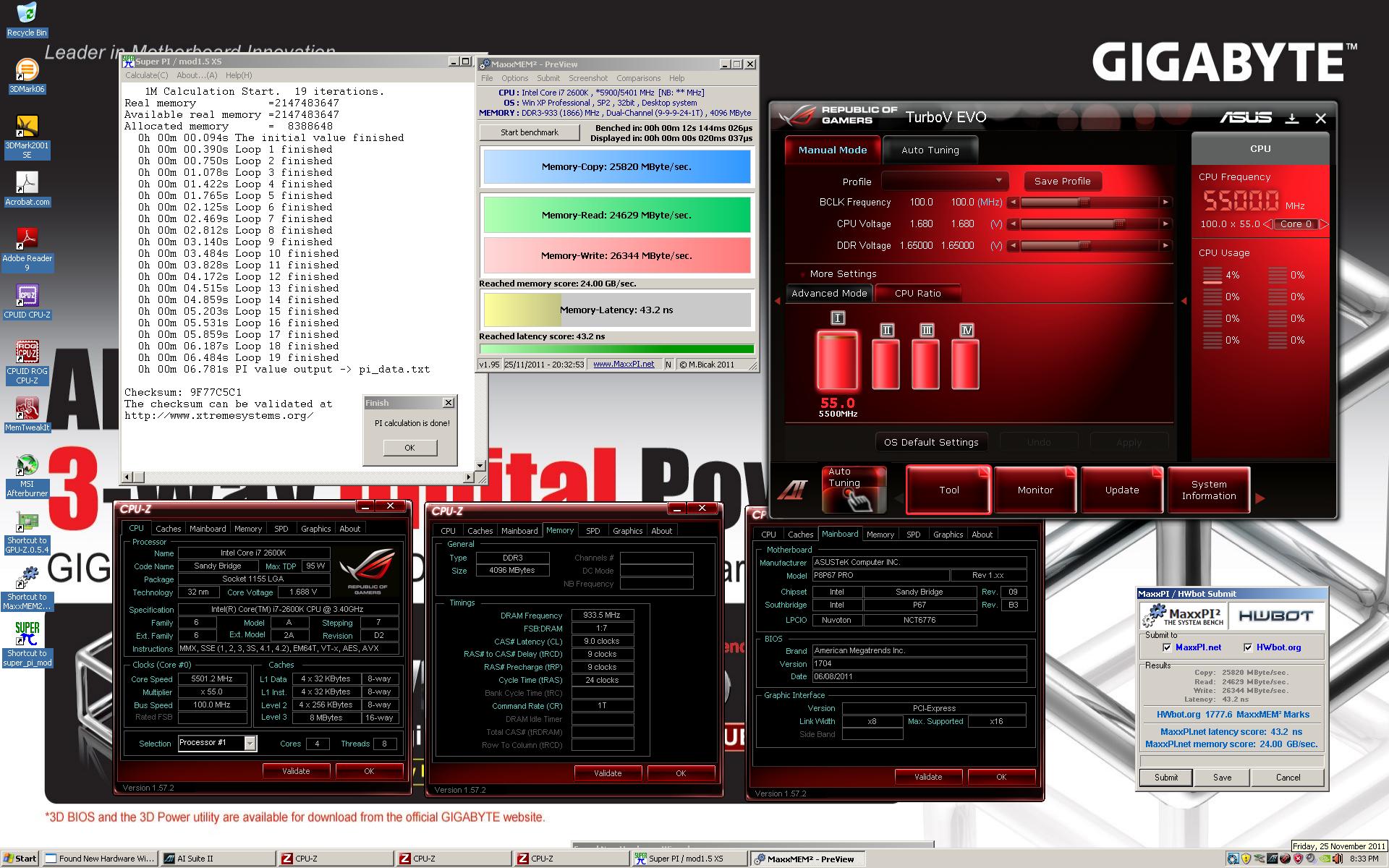1389x868 pixels.
Task: Open GPU-Z.0.5.4 shortcut icon
Action: (x=27, y=532)
